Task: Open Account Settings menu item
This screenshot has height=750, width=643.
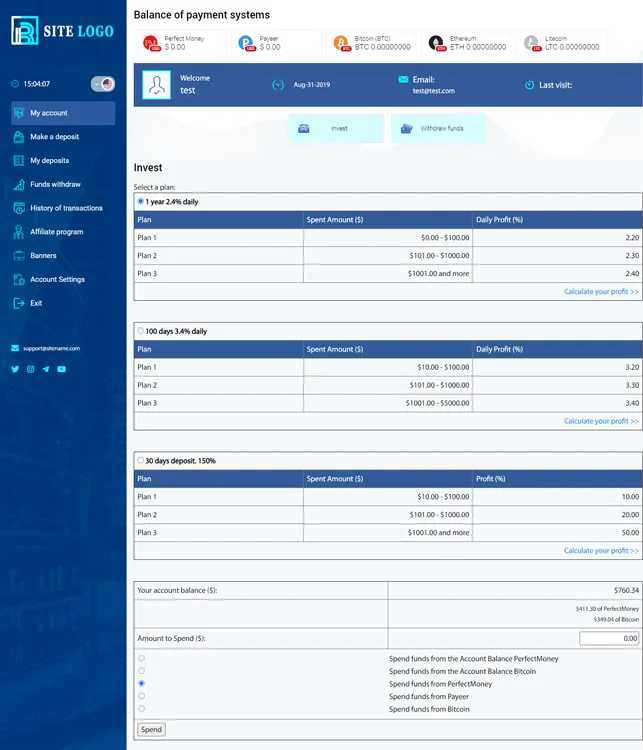Action: click(63, 279)
